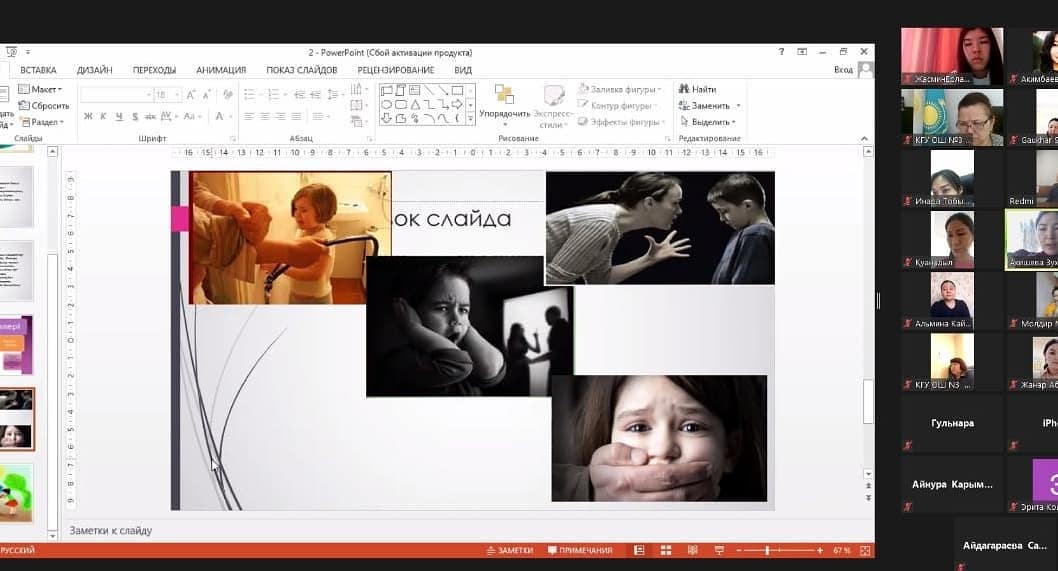Toggle bold (Ж) formatting
1058x571 pixels.
pyautogui.click(x=88, y=117)
